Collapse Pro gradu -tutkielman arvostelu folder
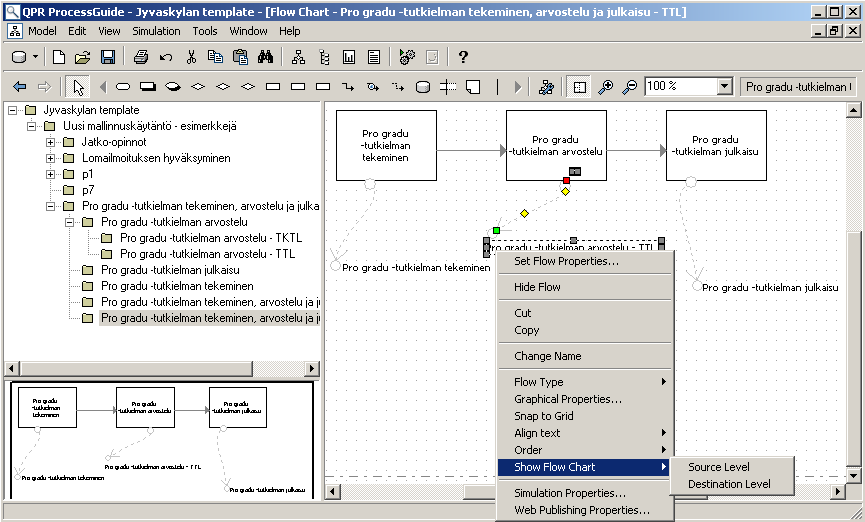This screenshot has height=522, width=865. (x=70, y=222)
